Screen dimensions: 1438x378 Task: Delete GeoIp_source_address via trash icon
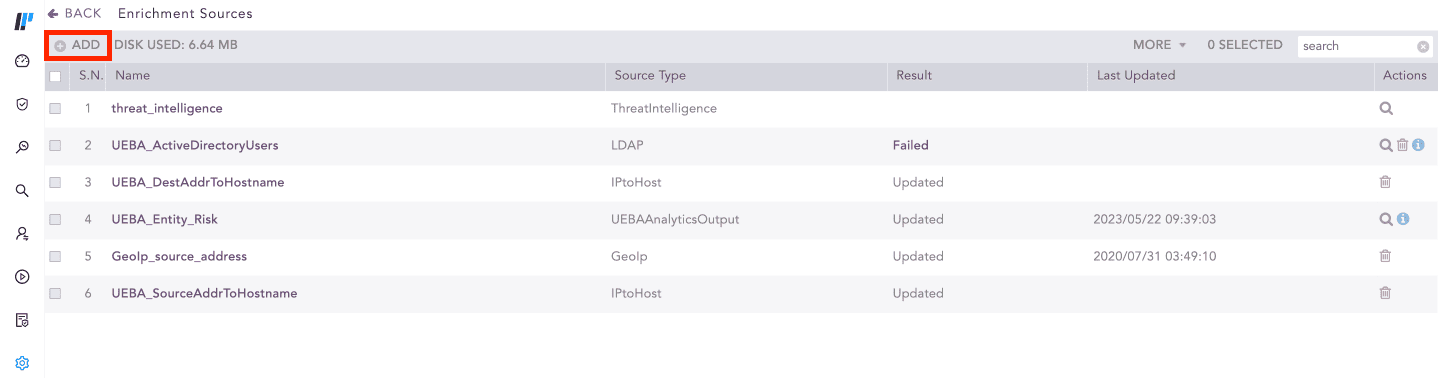[x=1385, y=256]
